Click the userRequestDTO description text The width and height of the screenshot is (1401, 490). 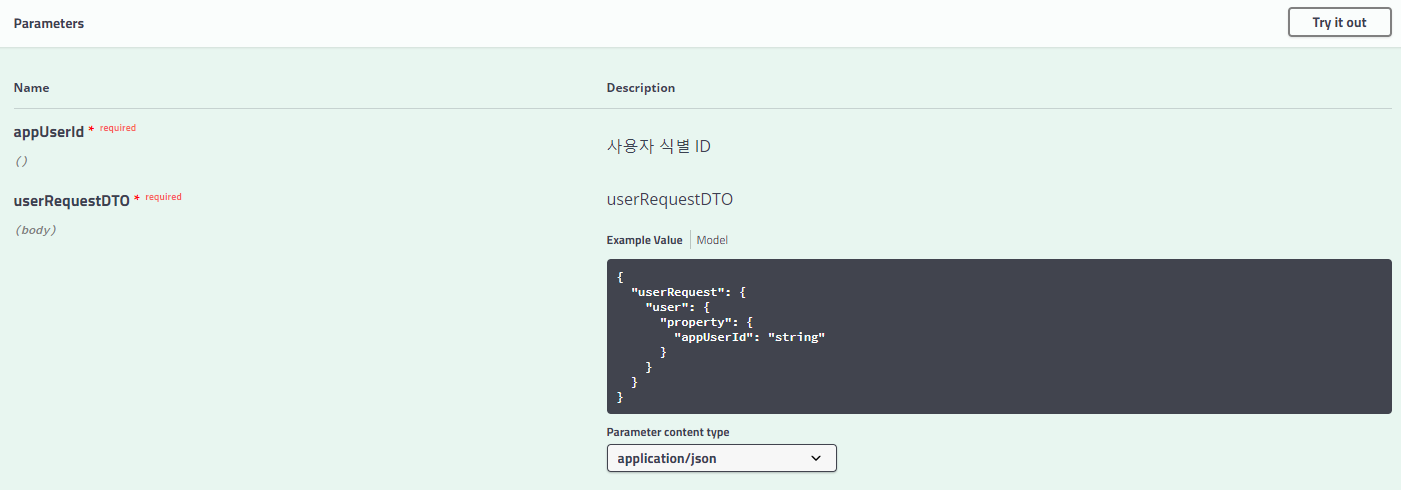pos(670,199)
